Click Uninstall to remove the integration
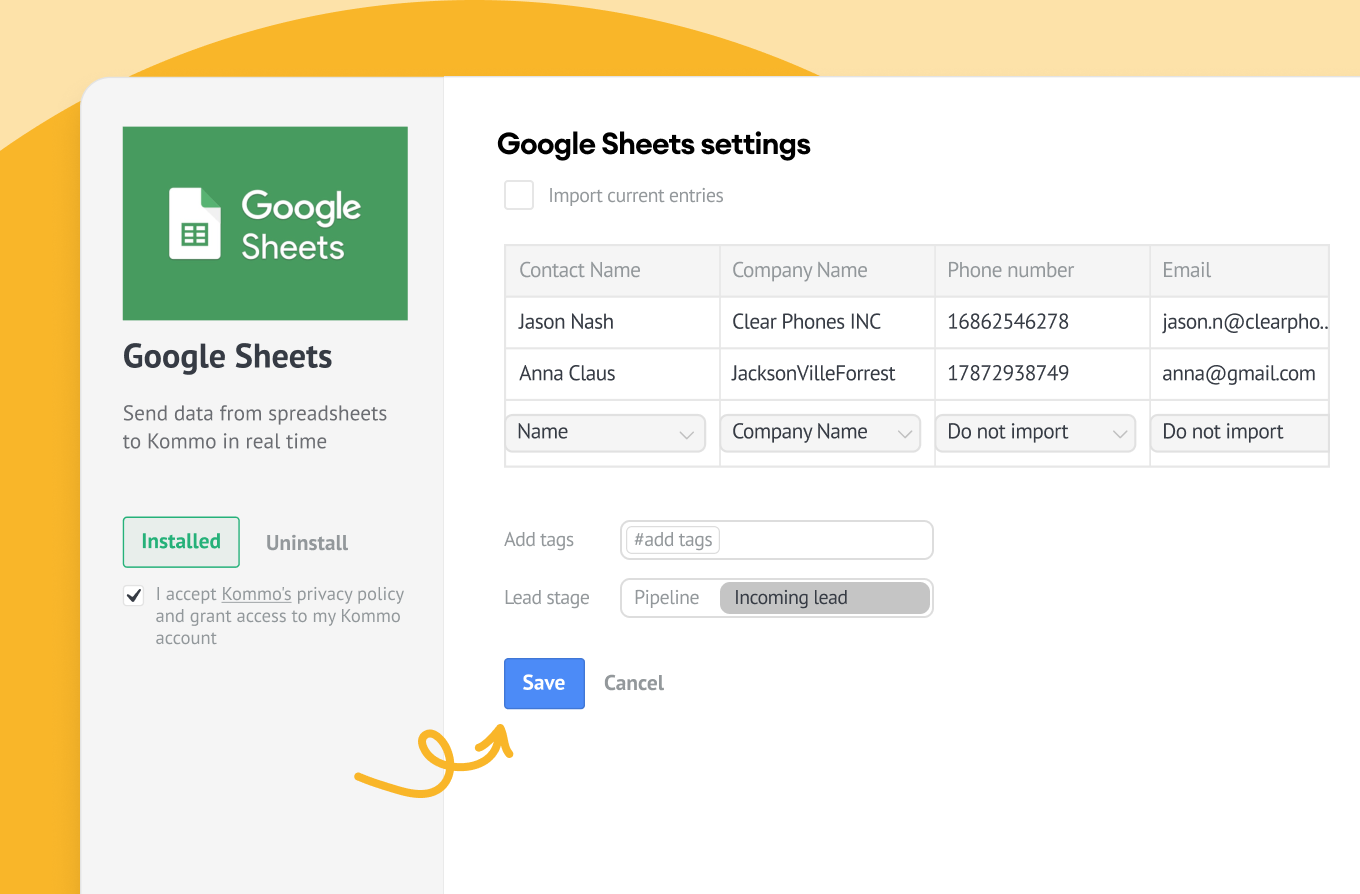The image size is (1360, 894). pyautogui.click(x=307, y=543)
